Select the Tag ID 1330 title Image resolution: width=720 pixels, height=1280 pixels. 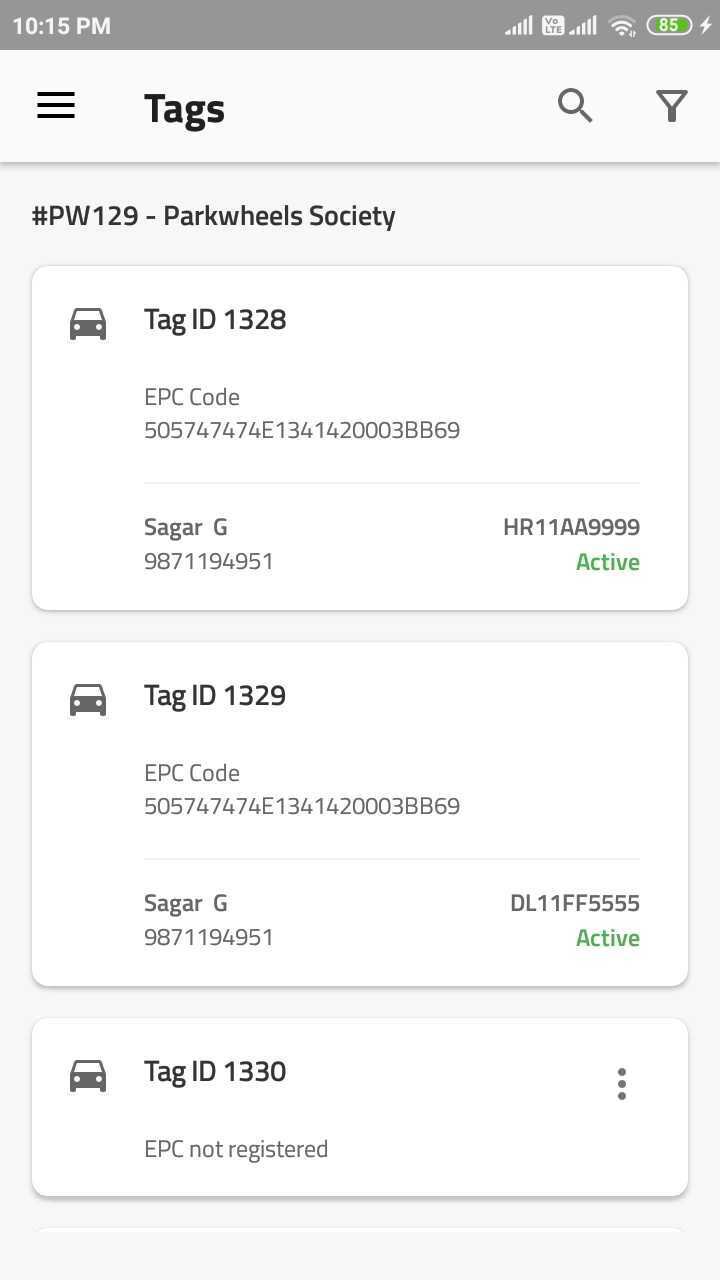click(215, 1072)
